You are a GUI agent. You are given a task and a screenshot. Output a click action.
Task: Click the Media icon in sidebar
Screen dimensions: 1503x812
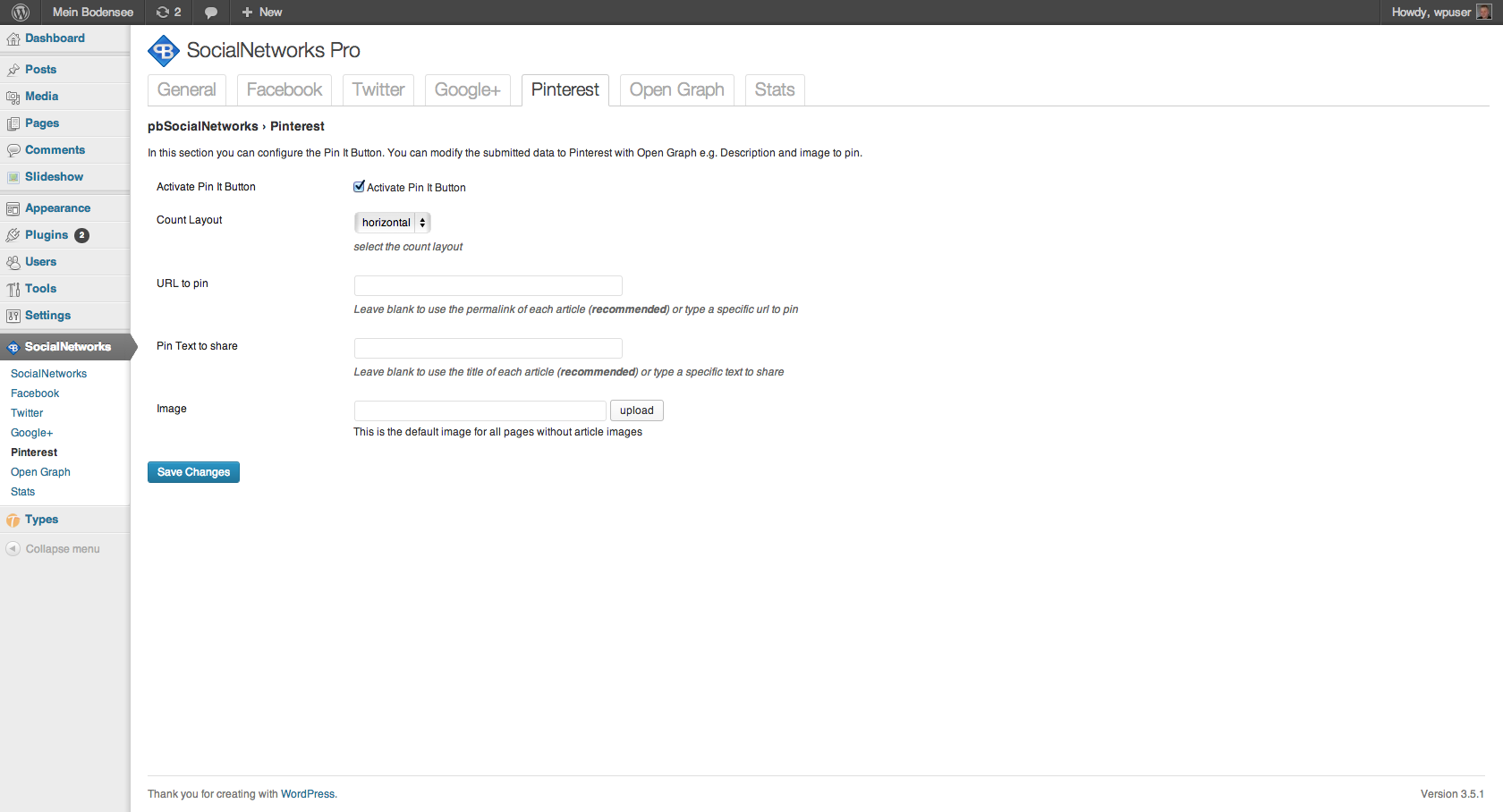click(13, 97)
